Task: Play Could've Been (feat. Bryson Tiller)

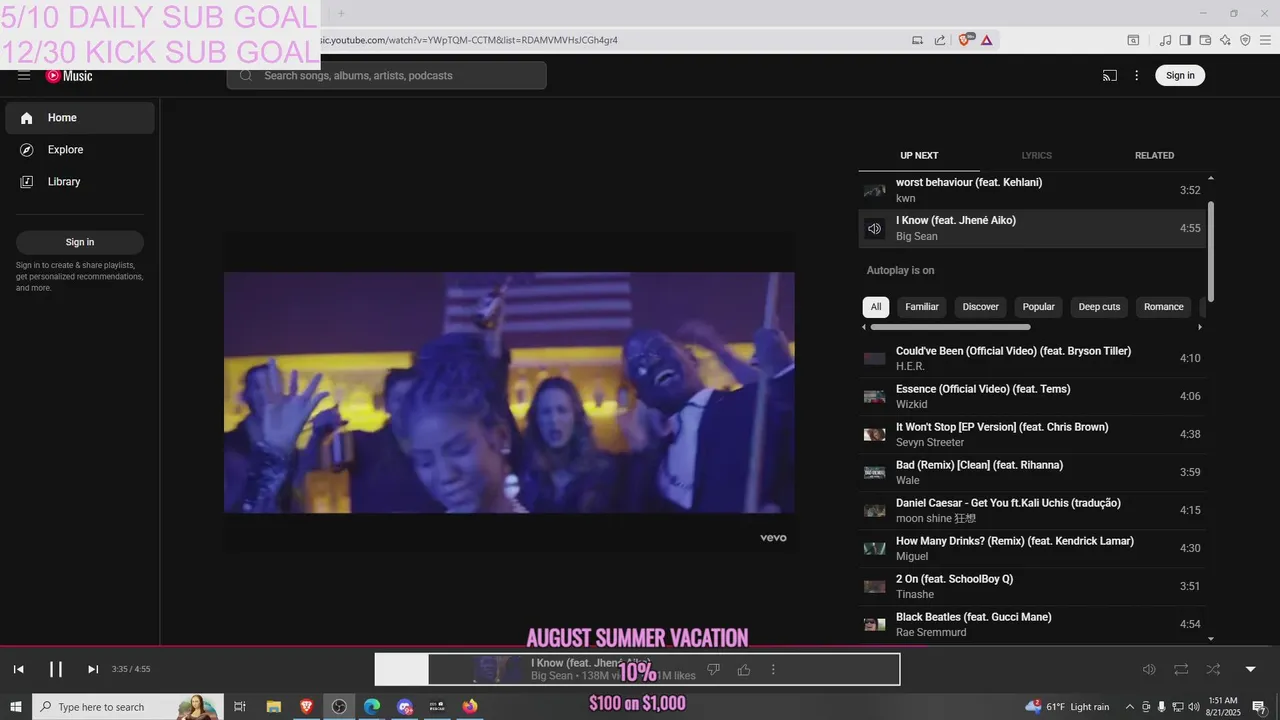Action: point(1032,358)
